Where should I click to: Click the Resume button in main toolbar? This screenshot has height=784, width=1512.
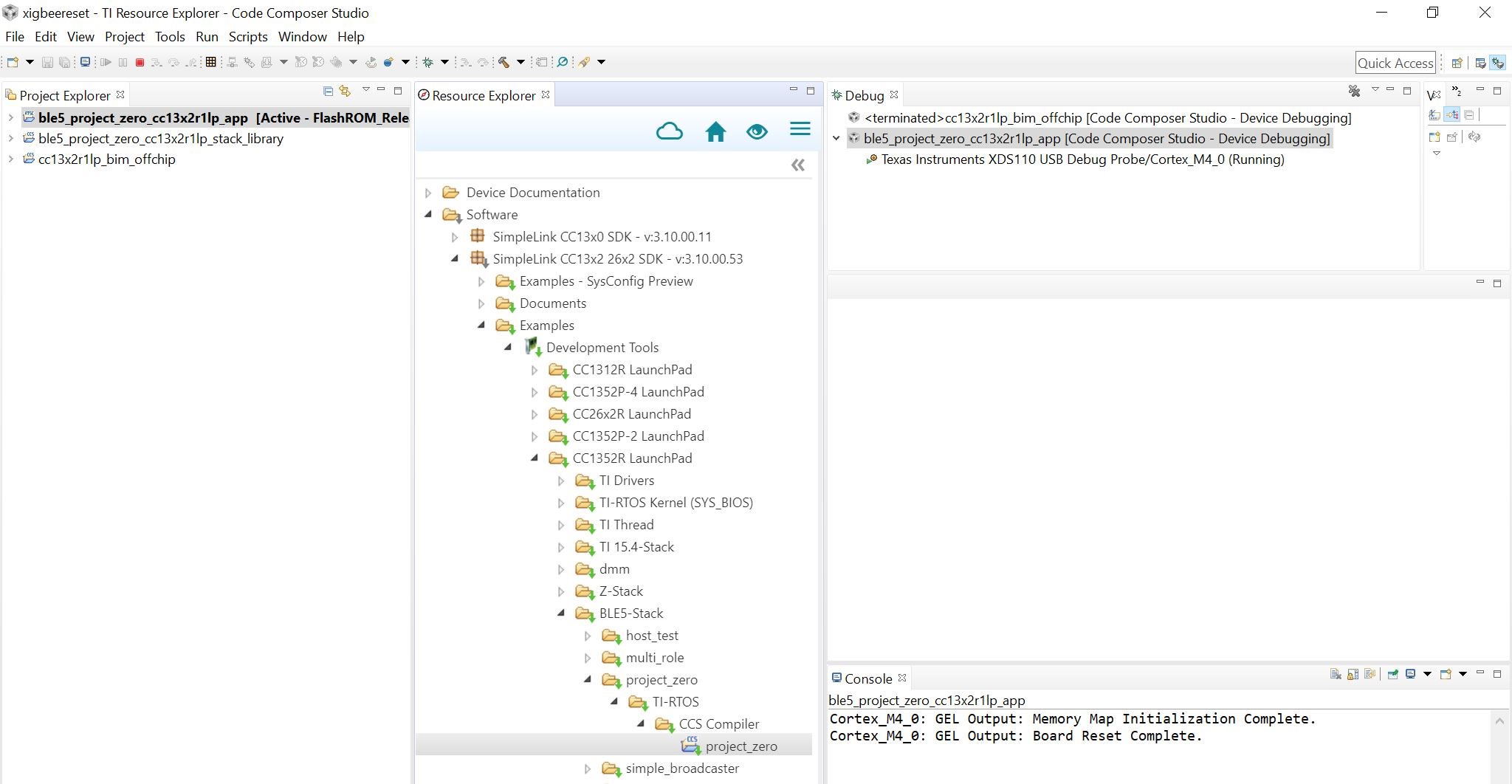click(106, 63)
